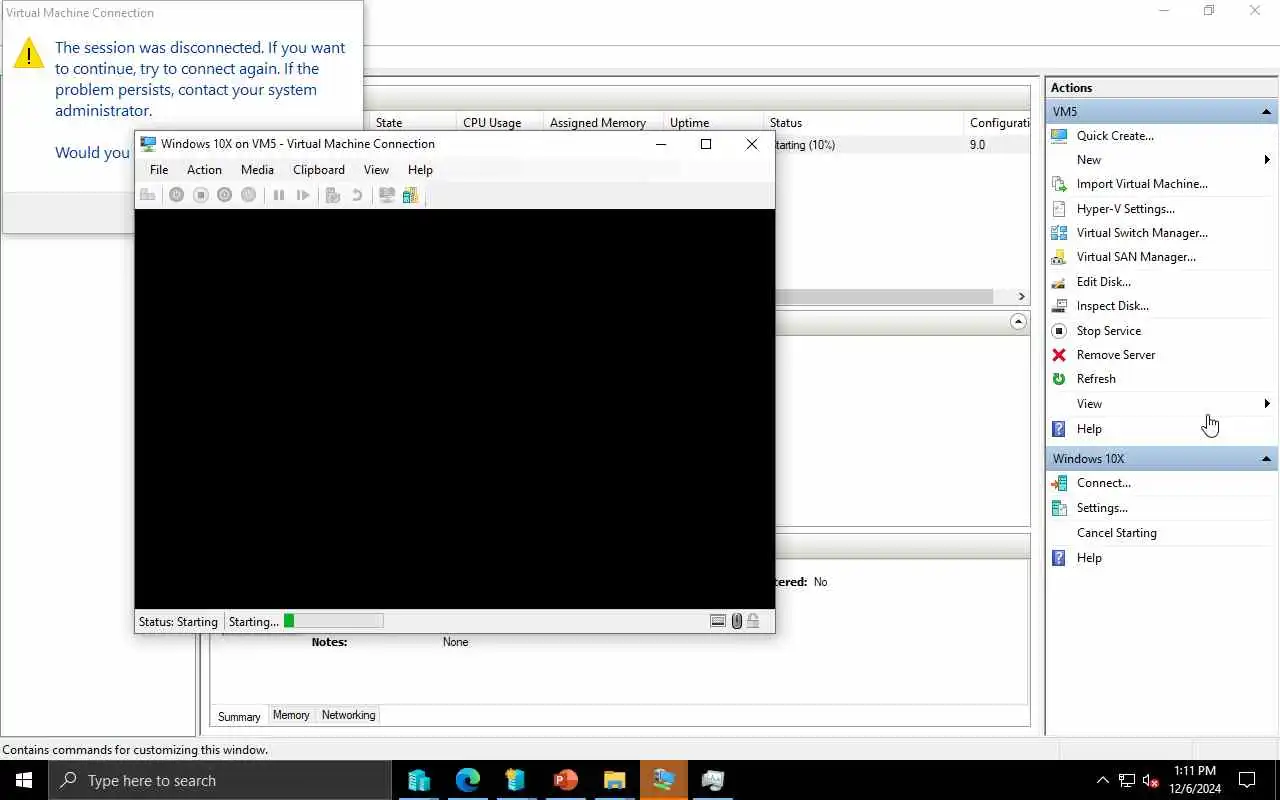This screenshot has width=1280, height=800.
Task: Open Microsoft Edge from taskbar
Action: [467, 781]
